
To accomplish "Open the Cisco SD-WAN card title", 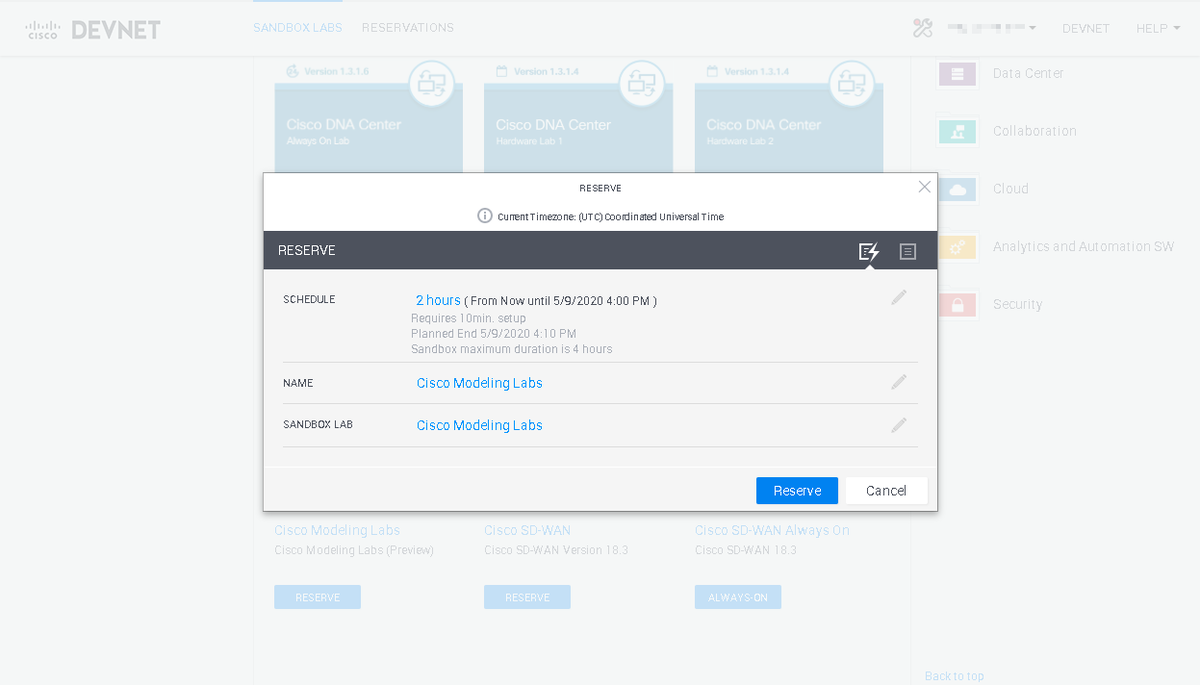I will (527, 530).
